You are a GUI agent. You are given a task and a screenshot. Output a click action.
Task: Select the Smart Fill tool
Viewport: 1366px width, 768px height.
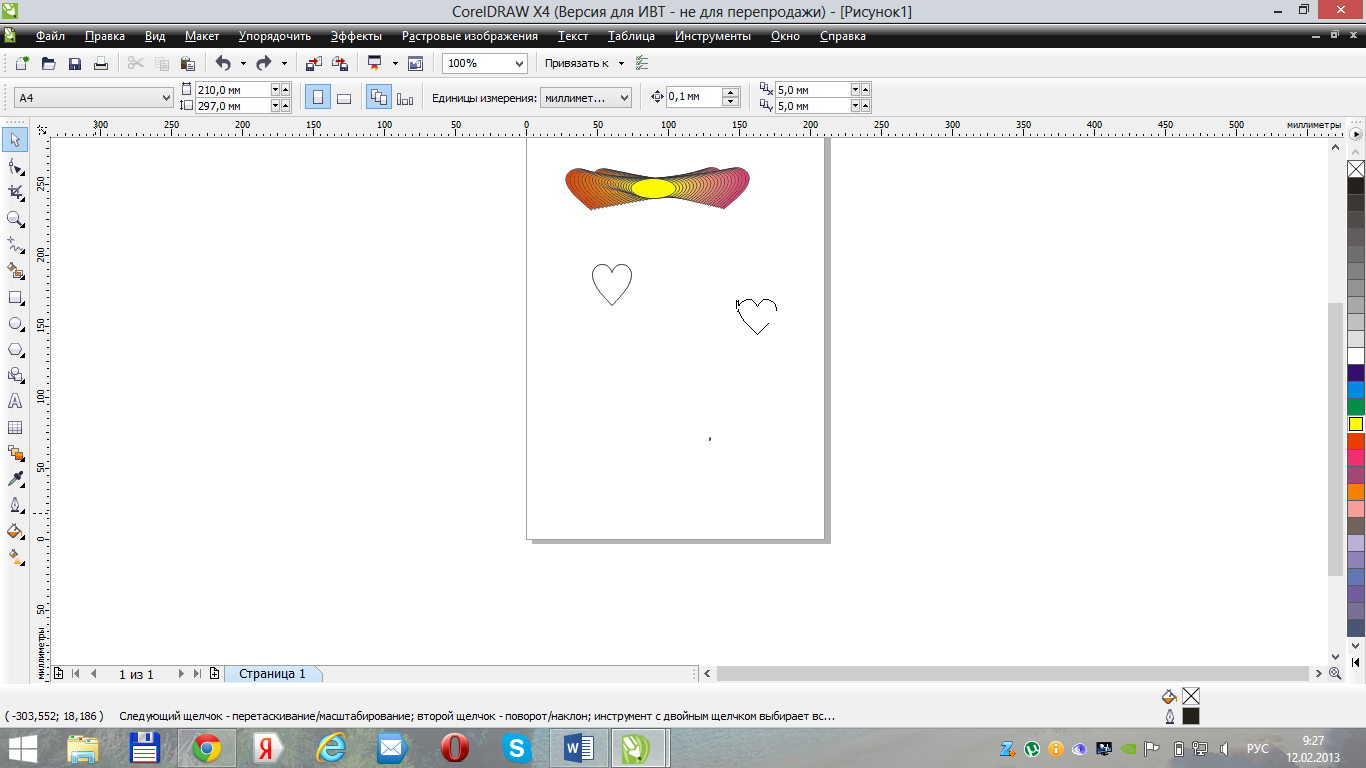tap(15, 270)
